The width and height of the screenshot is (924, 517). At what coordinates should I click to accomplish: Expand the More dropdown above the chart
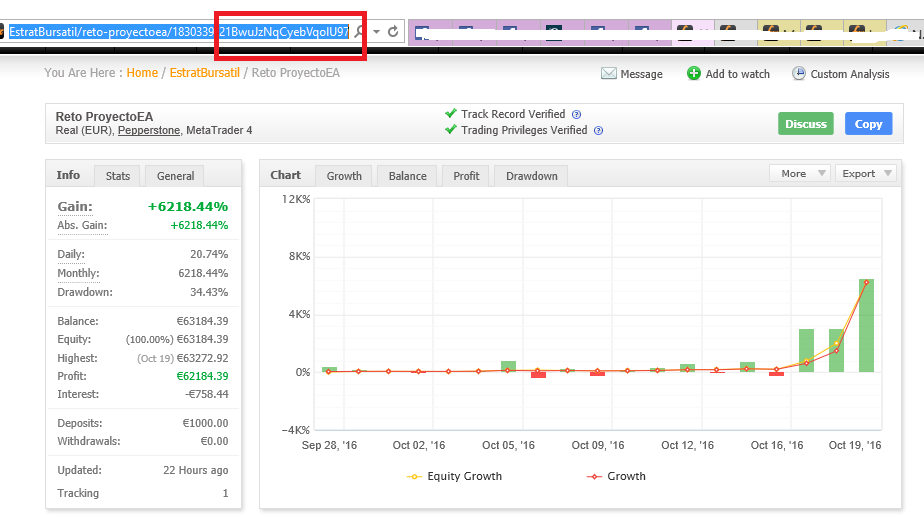click(x=799, y=173)
